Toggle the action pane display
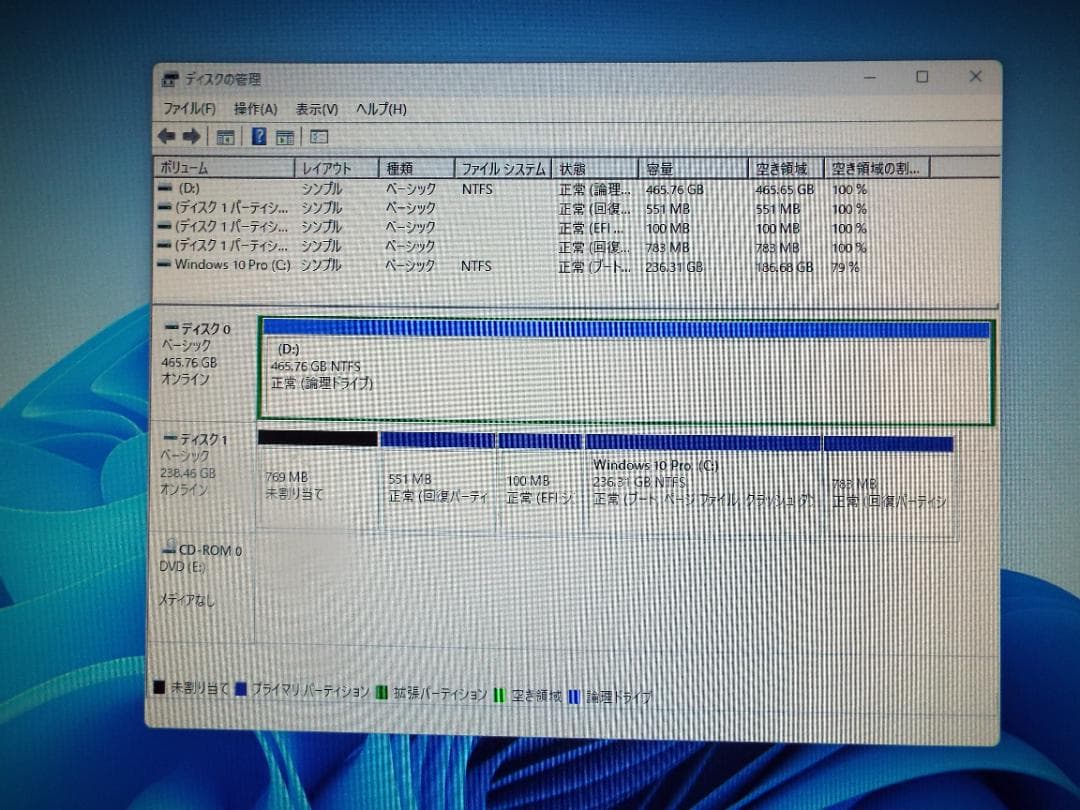 [284, 137]
